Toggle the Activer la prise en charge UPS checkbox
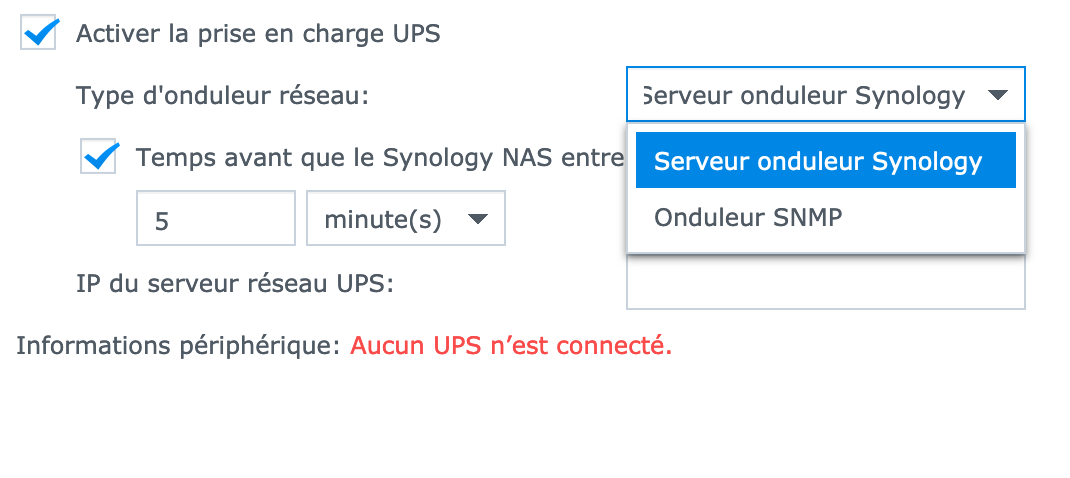 39,34
